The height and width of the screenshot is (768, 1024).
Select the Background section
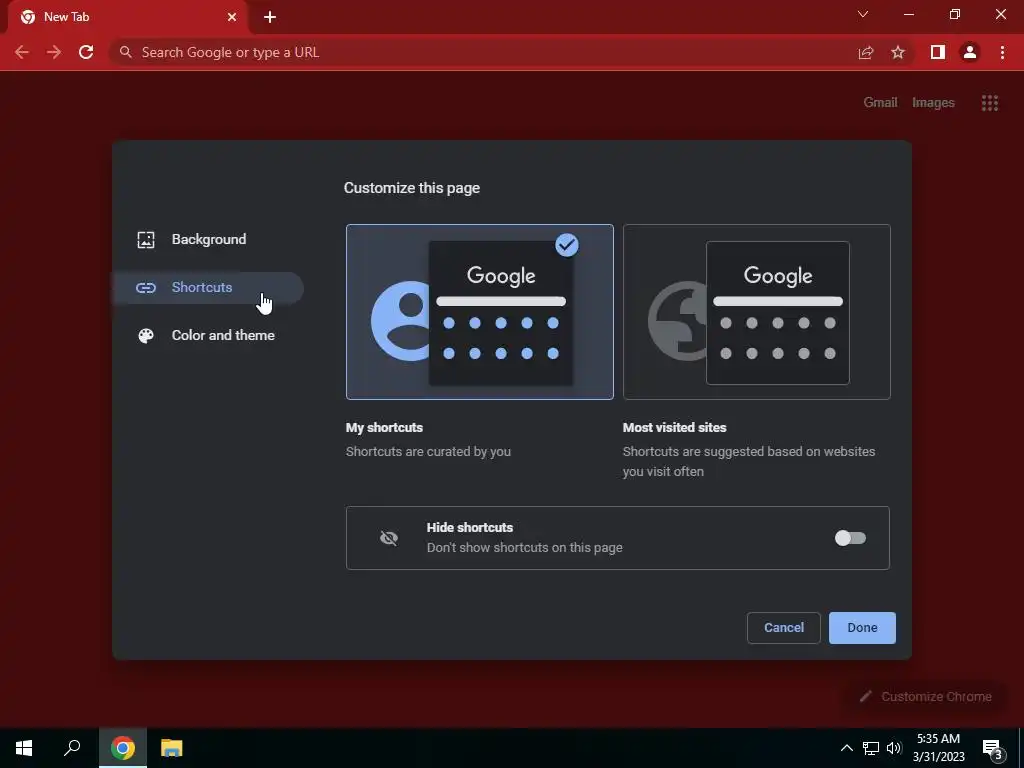(x=208, y=240)
